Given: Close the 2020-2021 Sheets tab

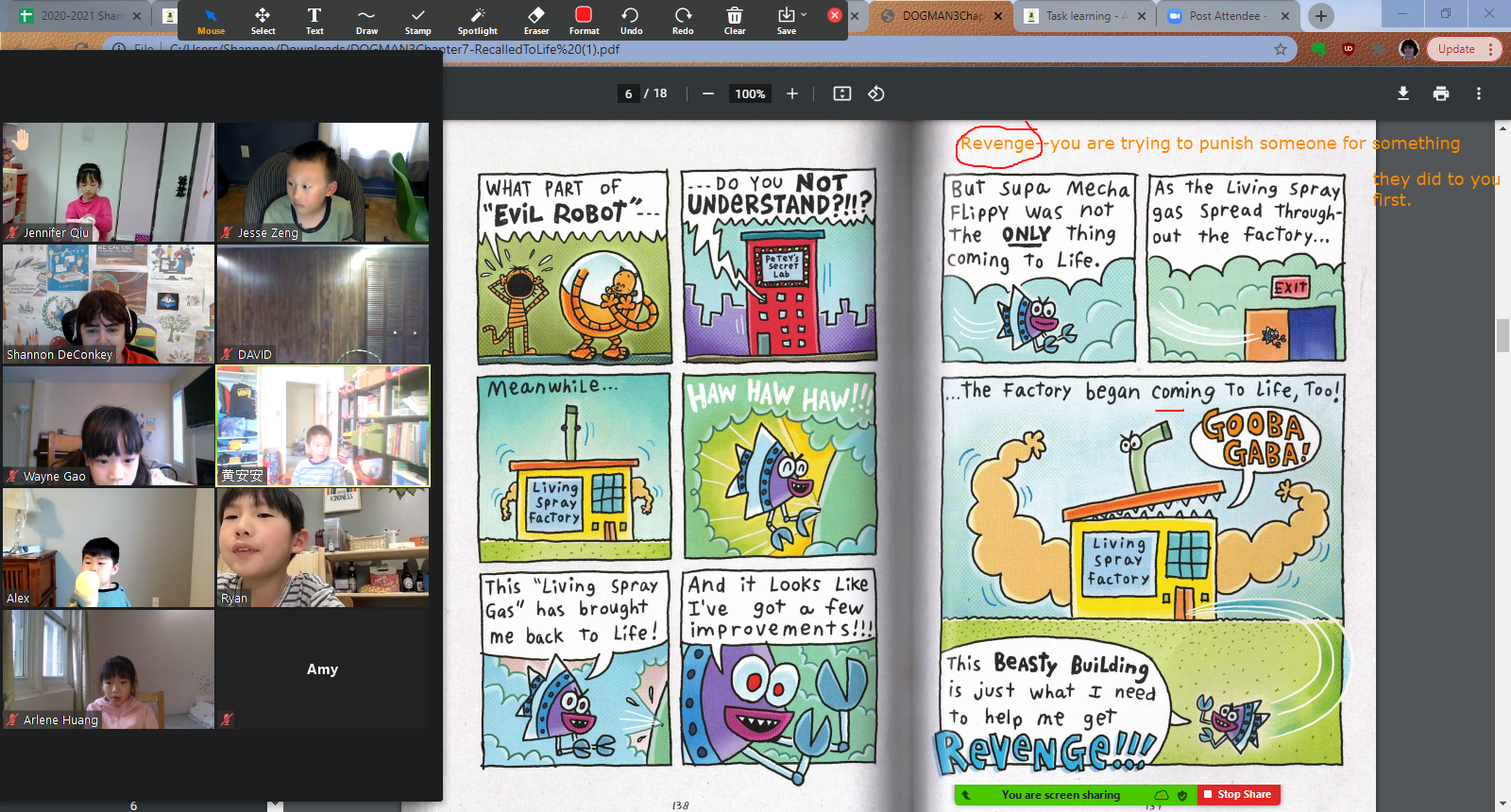Looking at the screenshot, I should pyautogui.click(x=137, y=16).
